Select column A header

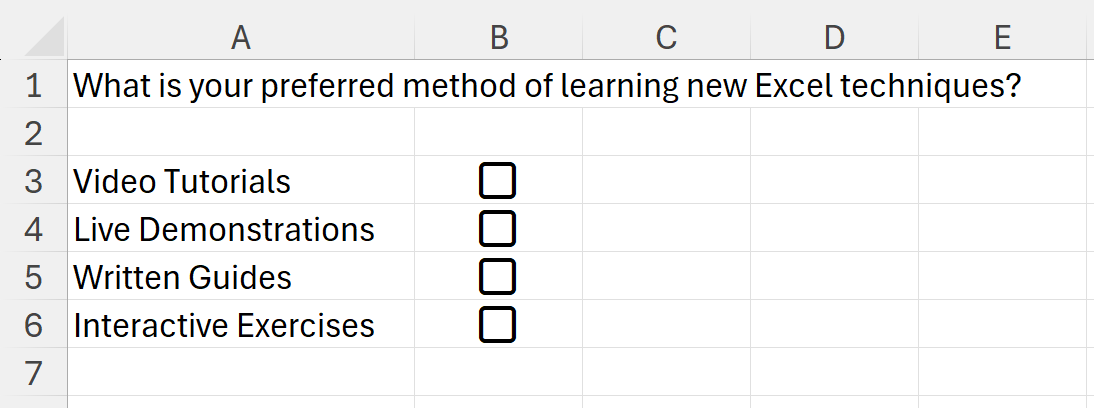pyautogui.click(x=240, y=38)
